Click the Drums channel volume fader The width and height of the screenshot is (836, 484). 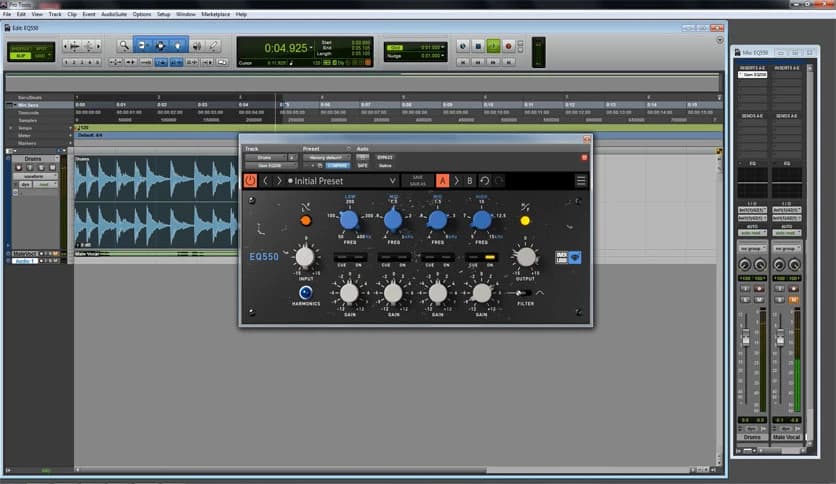(x=746, y=337)
